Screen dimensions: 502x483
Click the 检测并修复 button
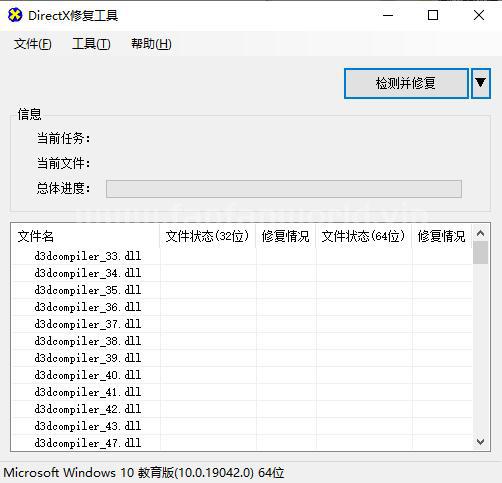[x=406, y=83]
